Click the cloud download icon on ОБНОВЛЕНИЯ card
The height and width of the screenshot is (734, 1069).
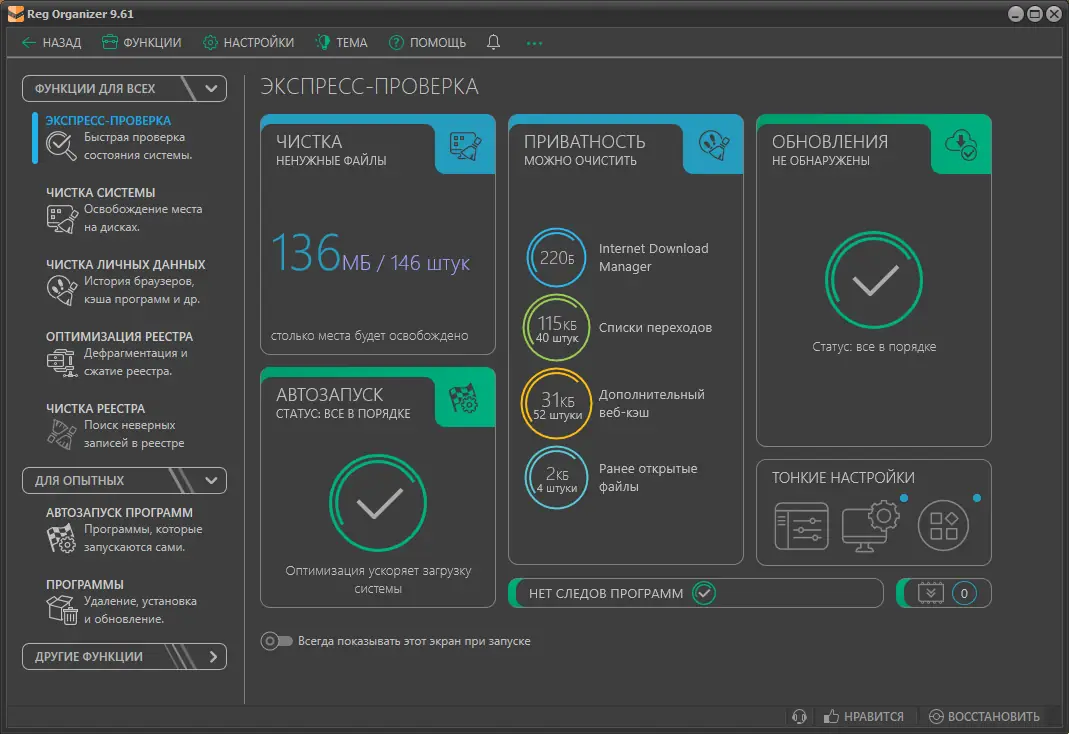tap(961, 145)
